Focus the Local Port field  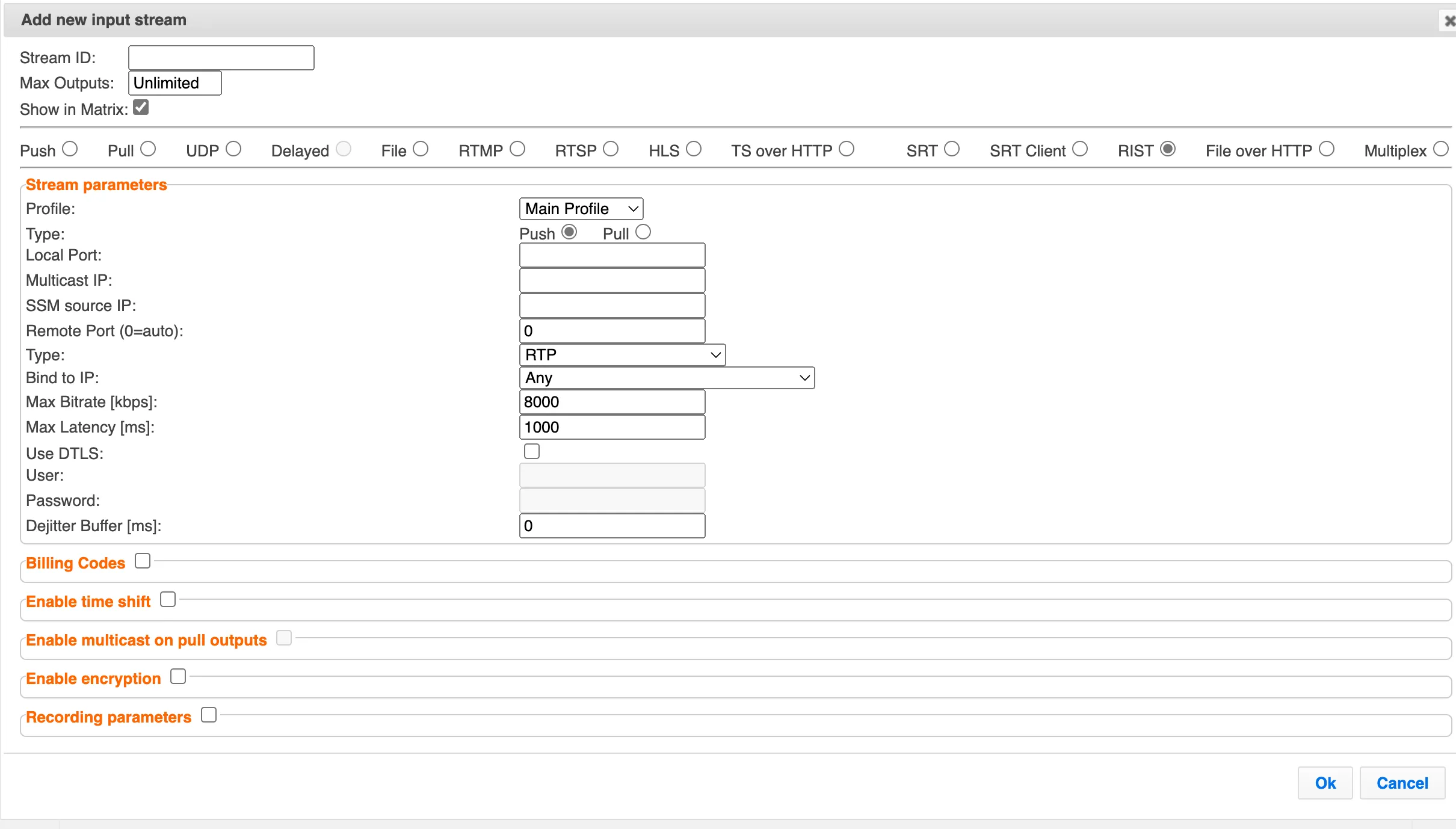[x=612, y=255]
